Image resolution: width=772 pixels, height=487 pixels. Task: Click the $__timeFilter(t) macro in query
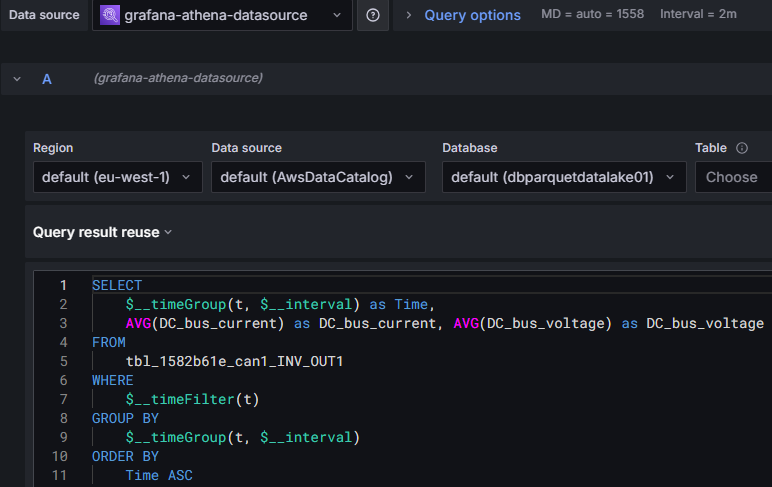click(192, 399)
